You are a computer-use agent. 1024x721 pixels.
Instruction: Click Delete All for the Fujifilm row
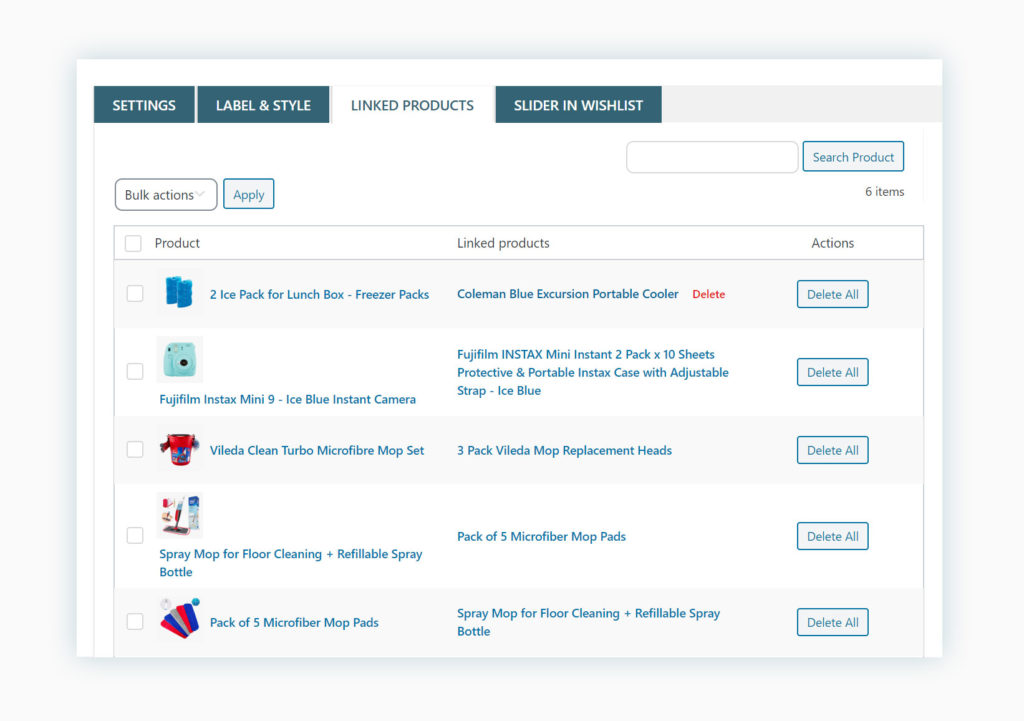click(832, 372)
